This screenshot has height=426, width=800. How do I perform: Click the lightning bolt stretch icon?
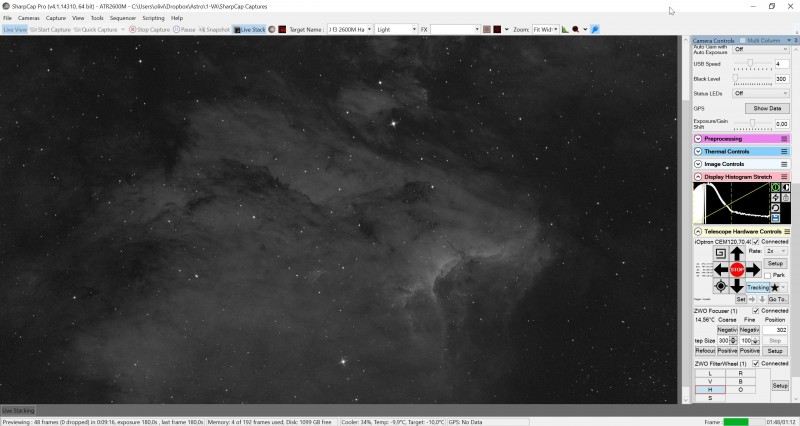point(775,197)
